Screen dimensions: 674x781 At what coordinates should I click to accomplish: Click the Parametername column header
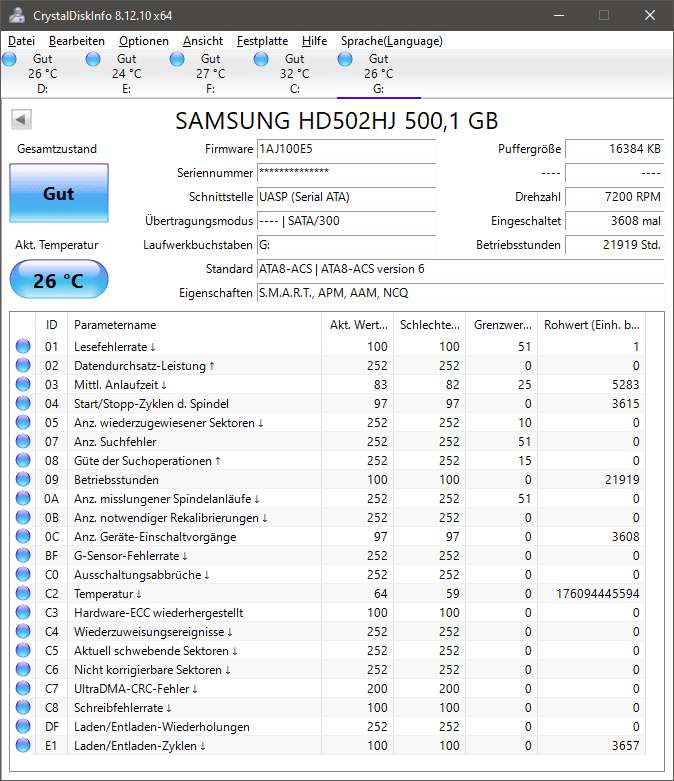coord(194,325)
